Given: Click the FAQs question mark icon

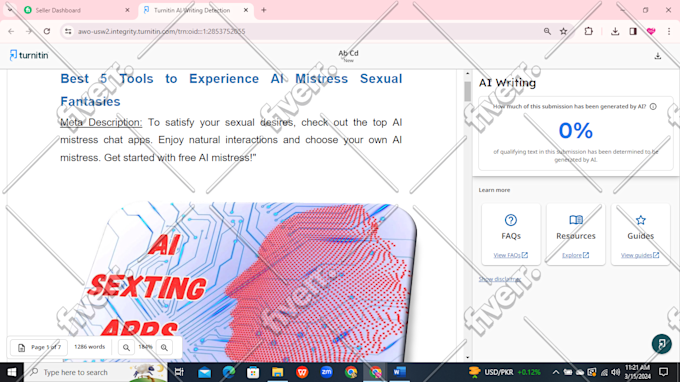Looking at the screenshot, I should coord(511,220).
